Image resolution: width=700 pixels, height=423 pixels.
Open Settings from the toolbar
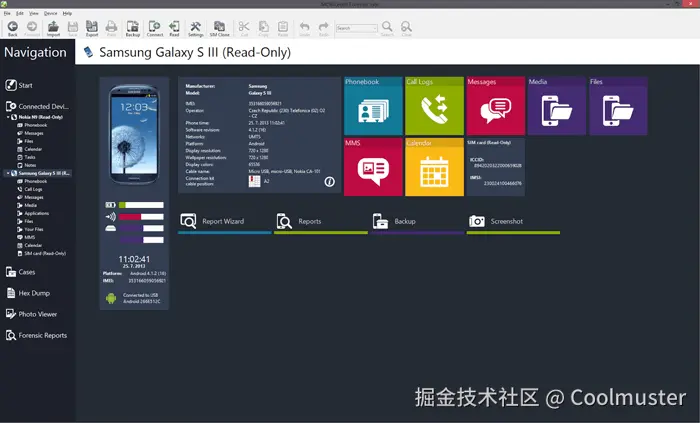[196, 29]
